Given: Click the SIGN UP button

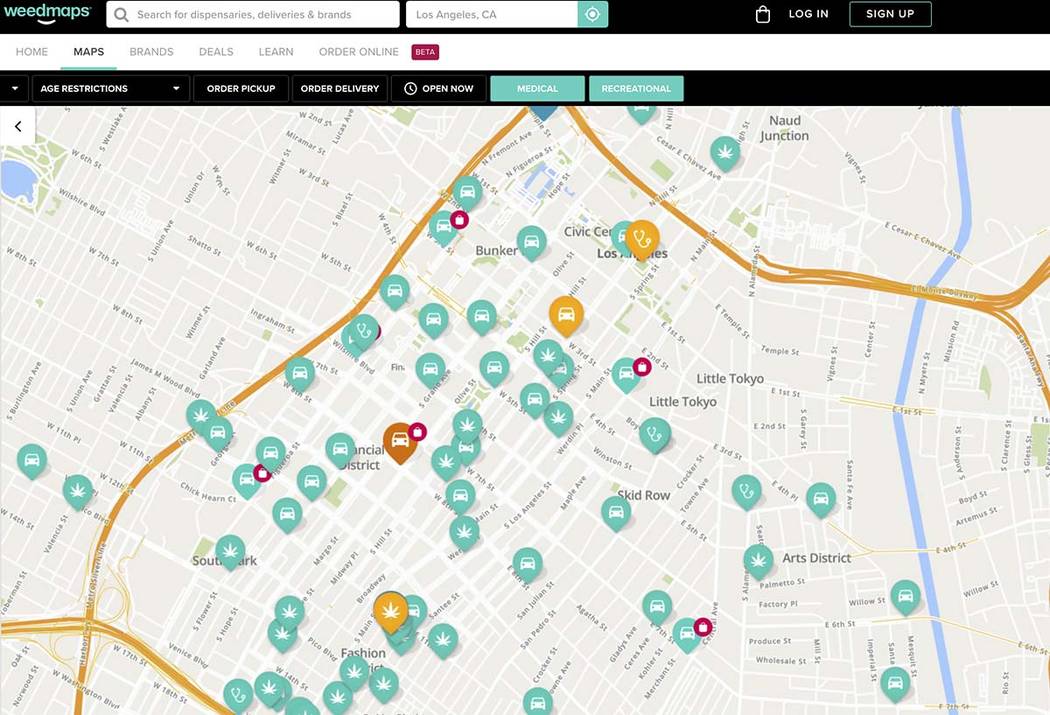Looking at the screenshot, I should [889, 13].
